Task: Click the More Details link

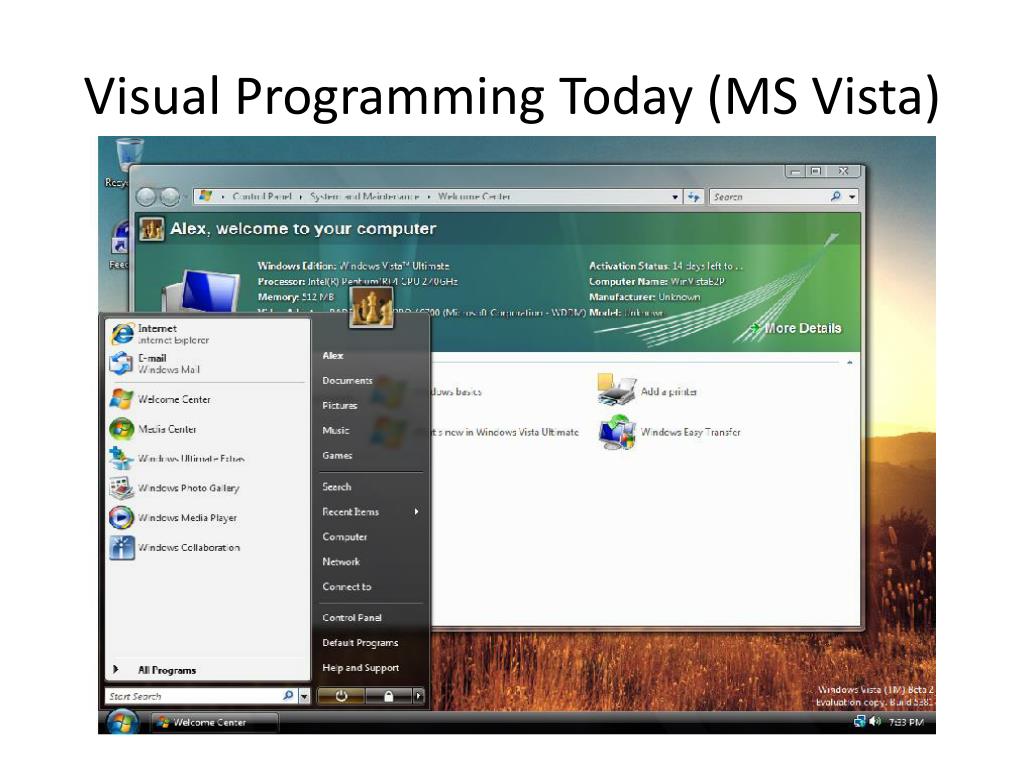Action: (803, 328)
